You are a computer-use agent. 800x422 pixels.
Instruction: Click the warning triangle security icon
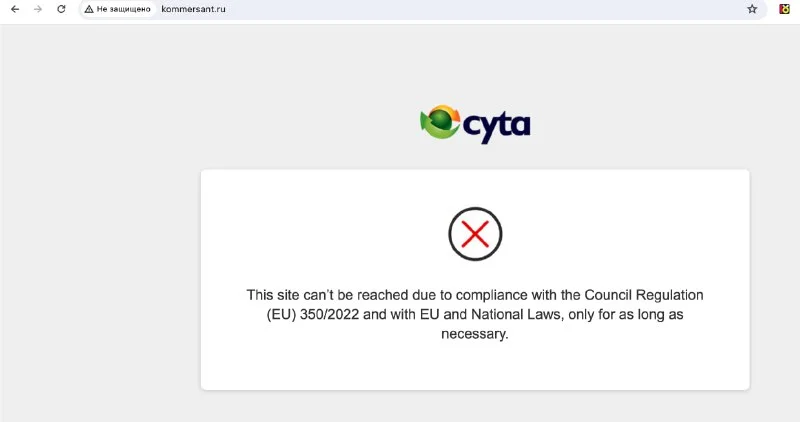[89, 9]
